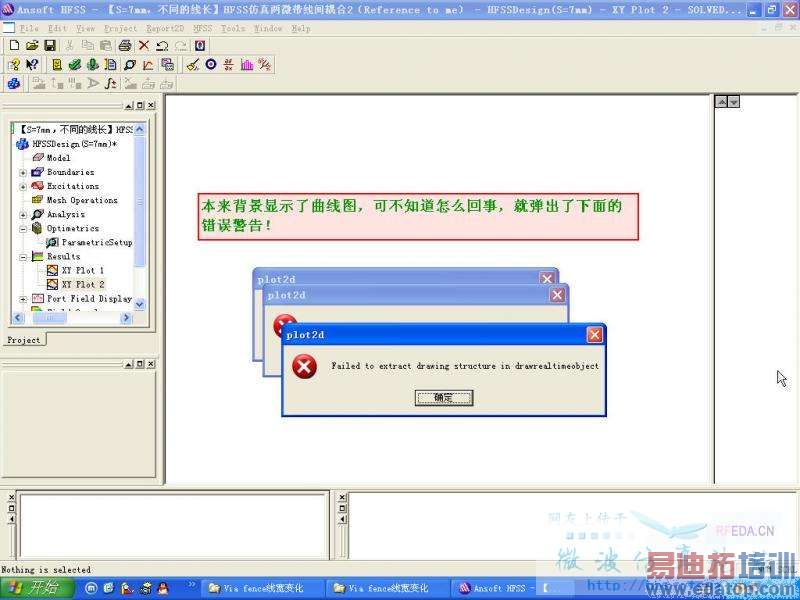Click the Print toolbar icon

point(125,45)
